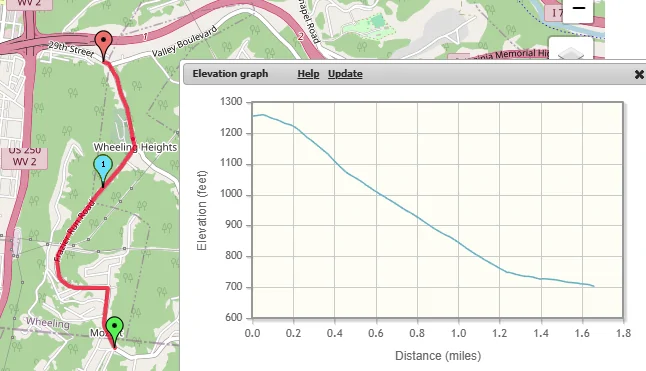
Task: Click the Update link in Elevation graph
Action: coord(345,74)
